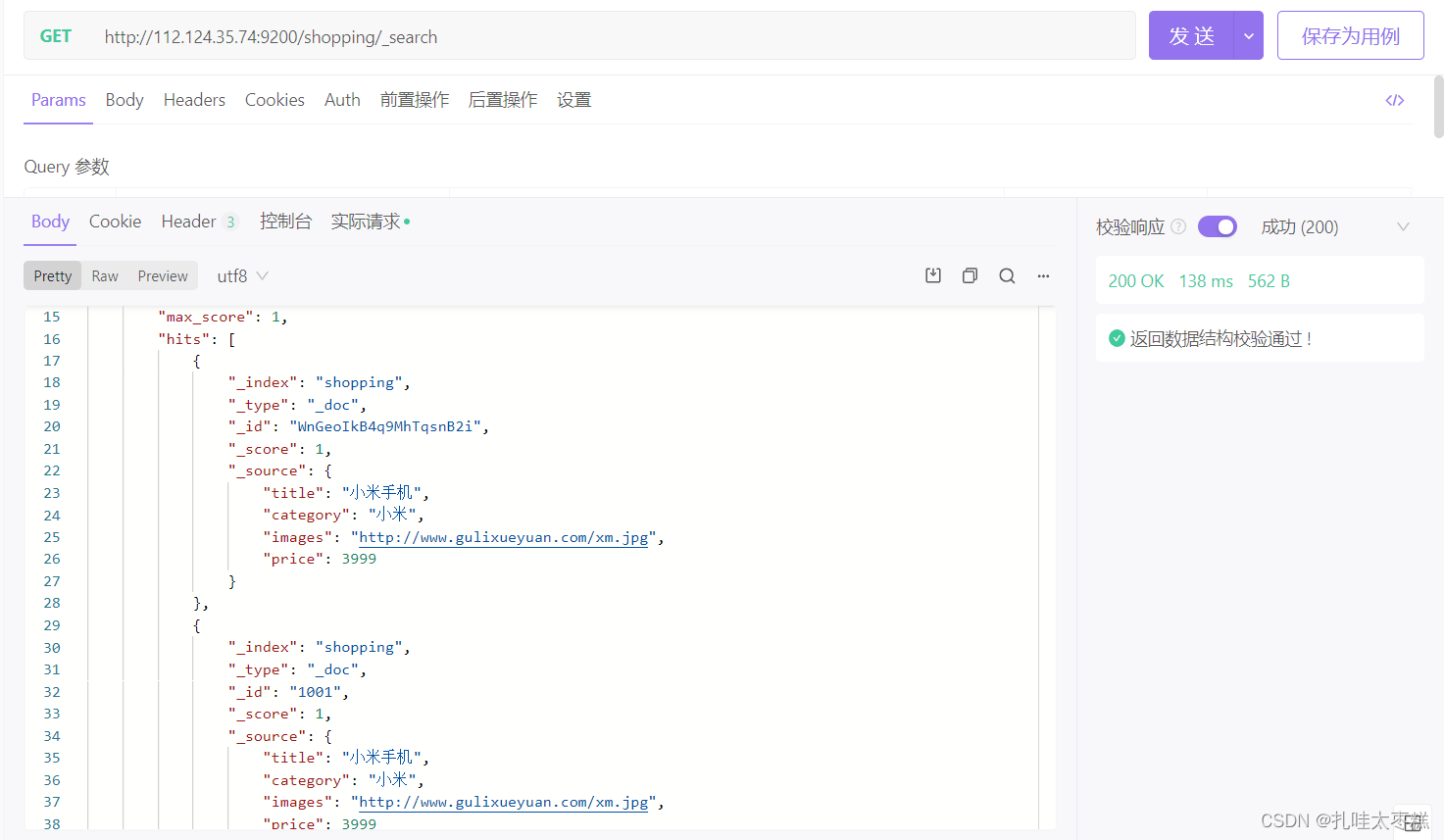Select the response Header tab
Image resolution: width=1444 pixels, height=840 pixels.
point(199,222)
